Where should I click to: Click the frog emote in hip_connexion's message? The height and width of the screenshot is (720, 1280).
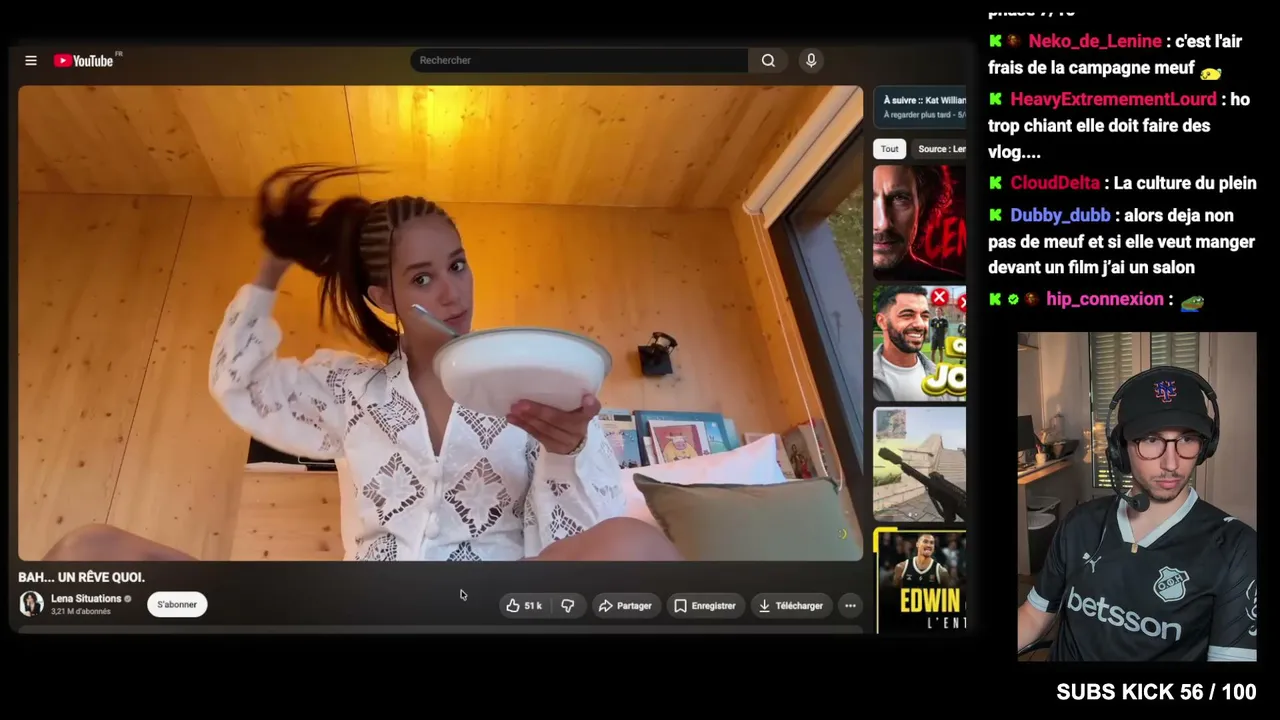(x=1192, y=301)
